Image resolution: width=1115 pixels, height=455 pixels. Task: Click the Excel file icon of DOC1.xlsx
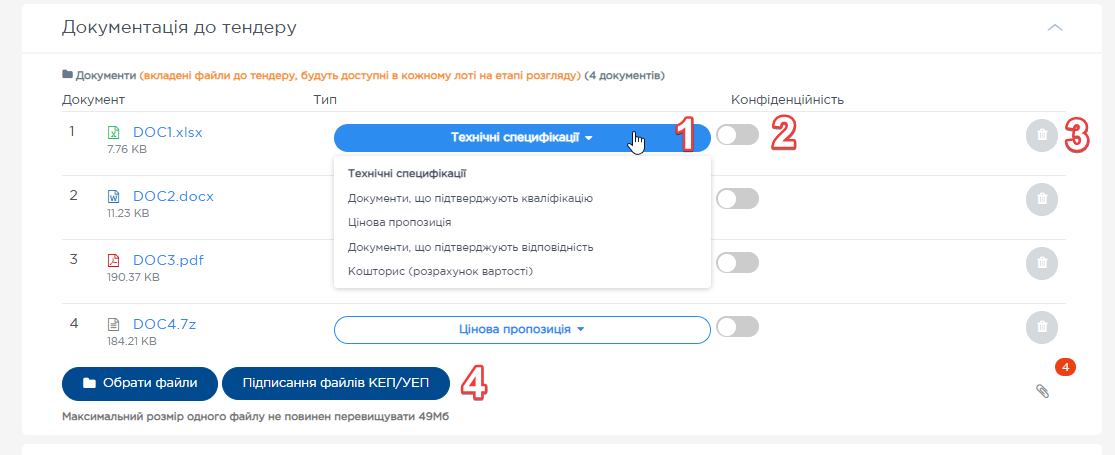click(x=113, y=133)
